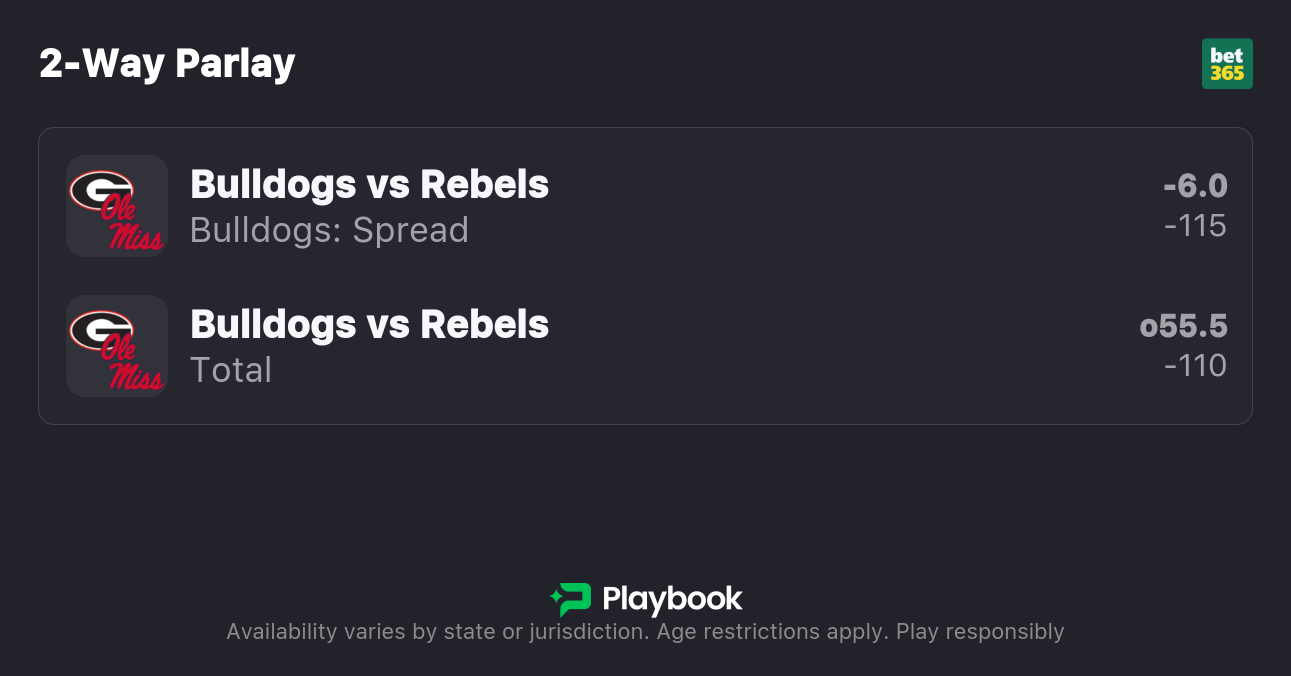Click the 'Bulldogs: Spread' bet type label

[329, 230]
